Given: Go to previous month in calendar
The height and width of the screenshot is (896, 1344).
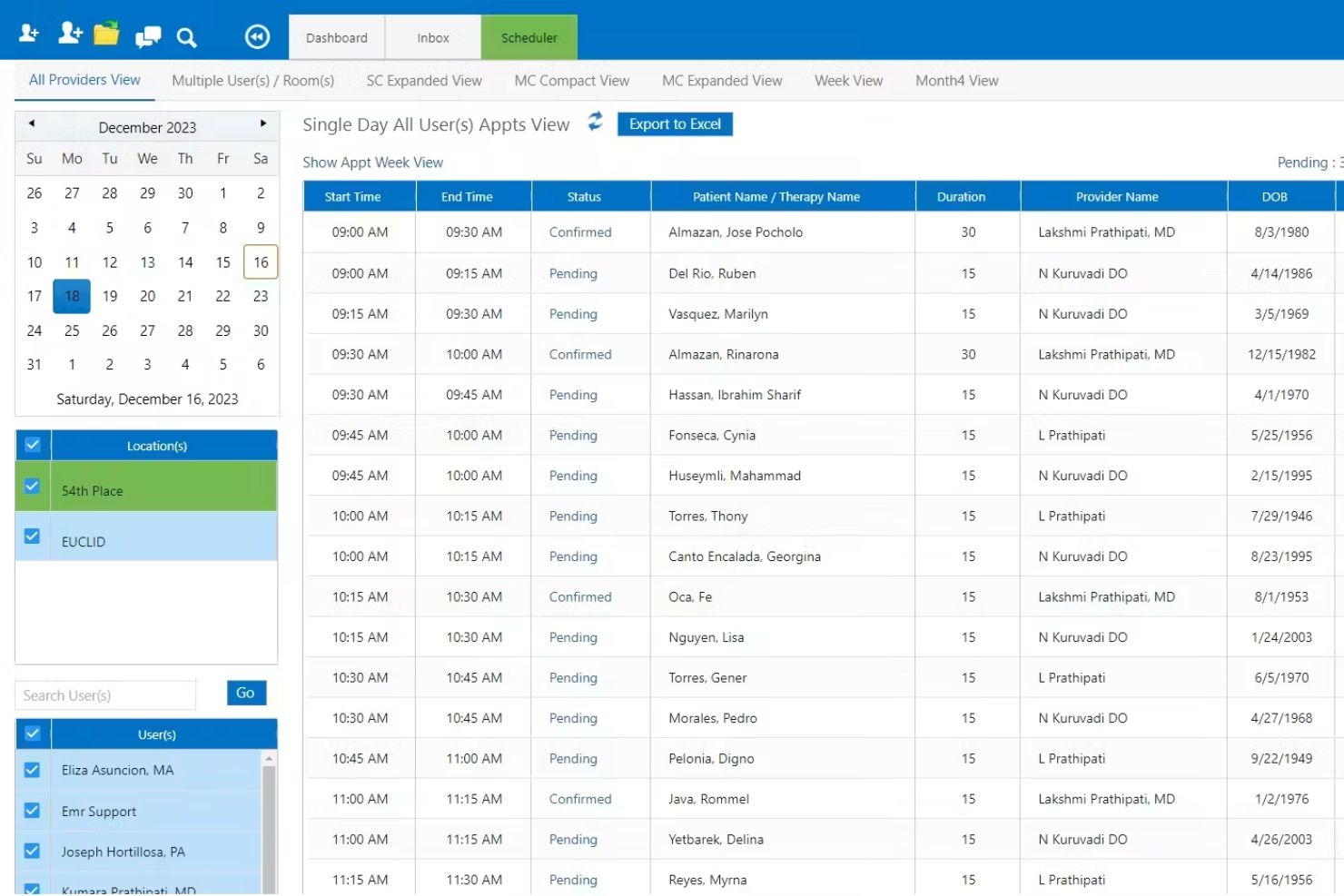Looking at the screenshot, I should pyautogui.click(x=32, y=123).
